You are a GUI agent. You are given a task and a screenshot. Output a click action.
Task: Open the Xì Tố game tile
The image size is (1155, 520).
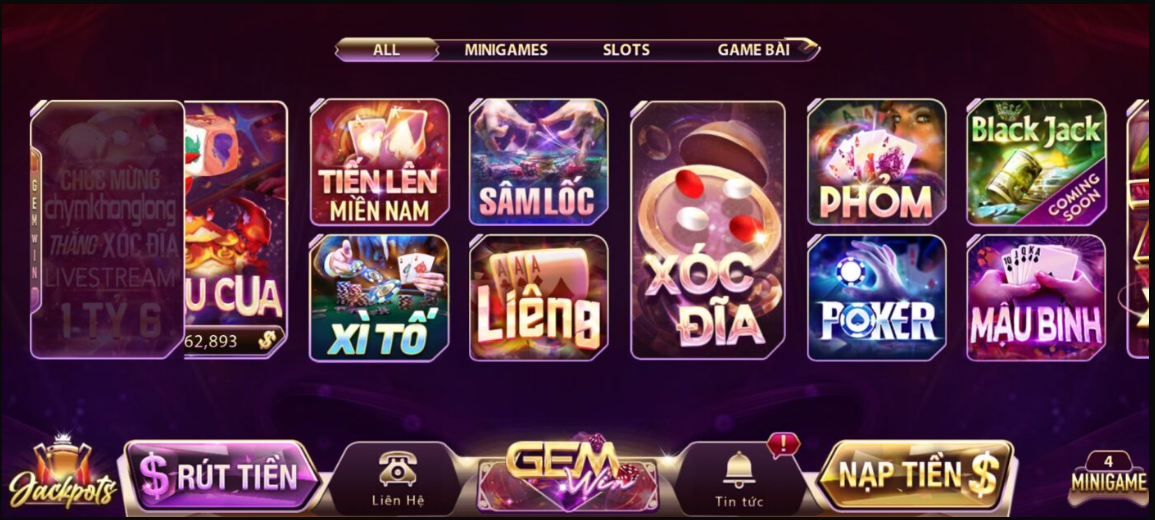click(380, 298)
